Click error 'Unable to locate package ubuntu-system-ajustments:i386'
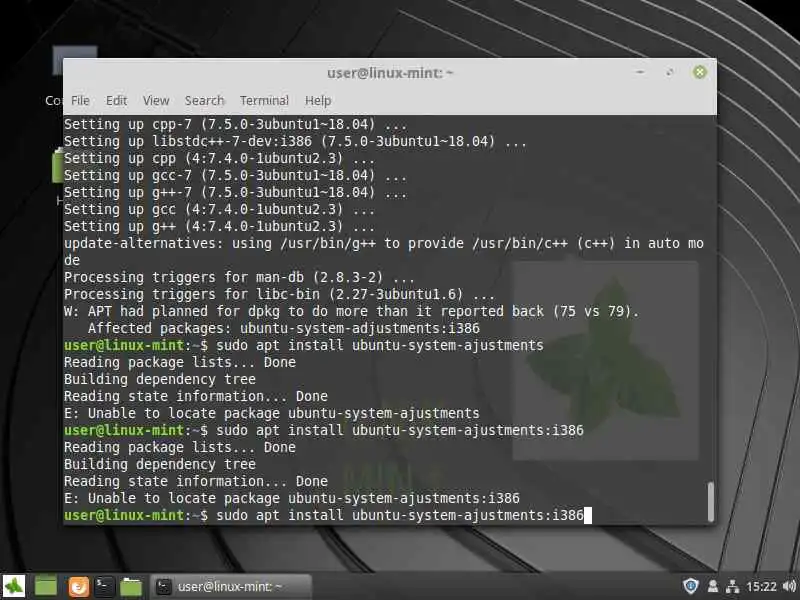This screenshot has height=600, width=800. (x=292, y=498)
